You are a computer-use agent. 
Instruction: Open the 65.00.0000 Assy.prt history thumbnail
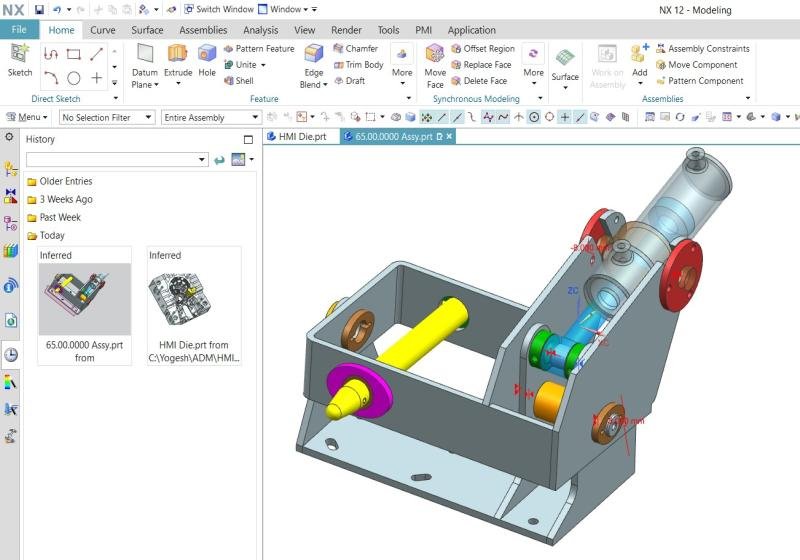[84, 299]
